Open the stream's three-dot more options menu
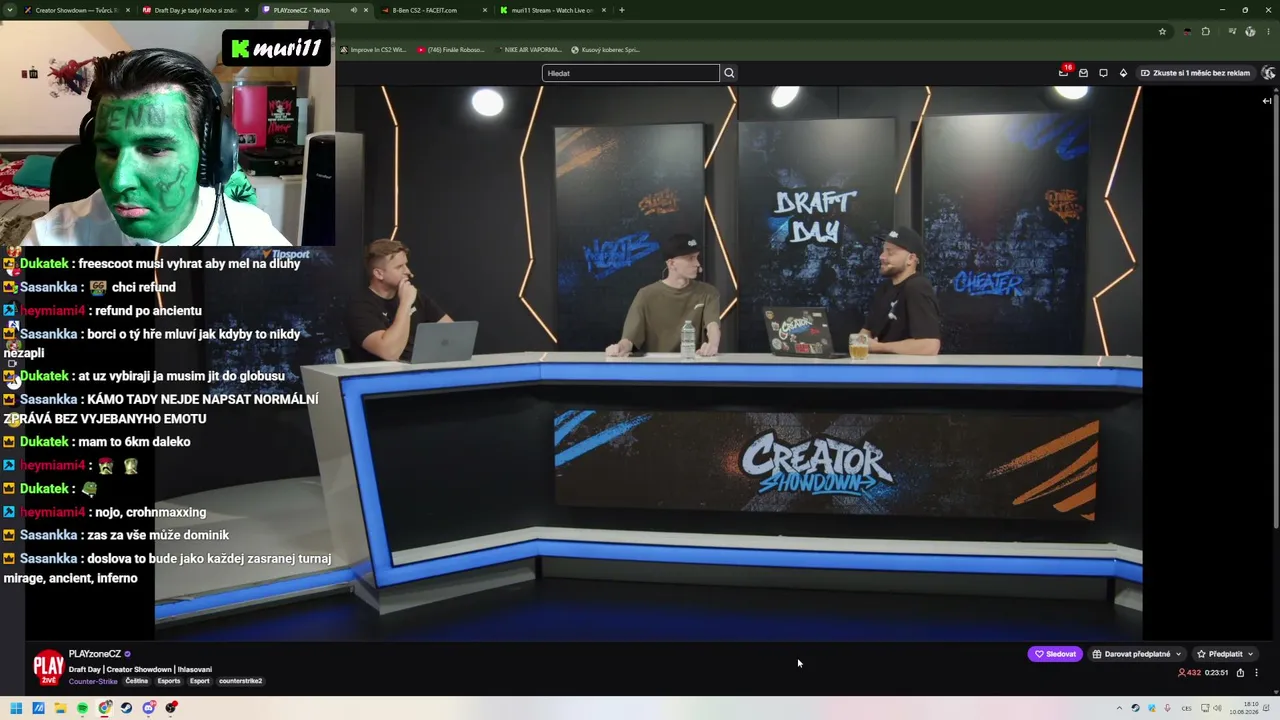1280x720 pixels. pyautogui.click(x=1257, y=673)
